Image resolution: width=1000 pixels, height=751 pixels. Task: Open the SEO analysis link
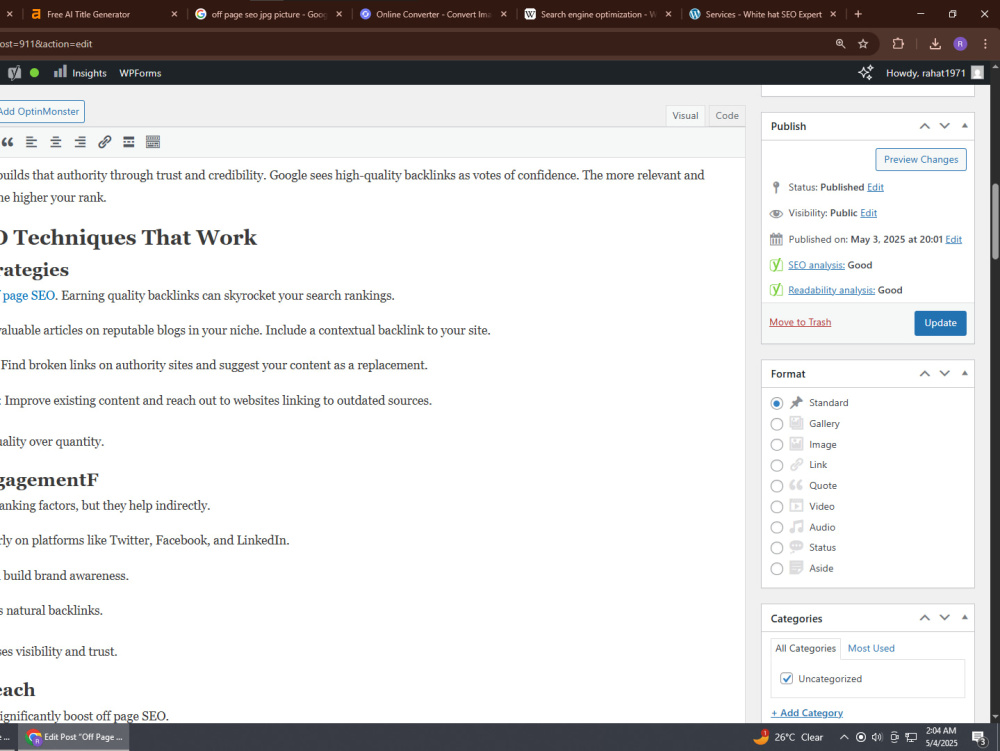pyautogui.click(x=816, y=265)
